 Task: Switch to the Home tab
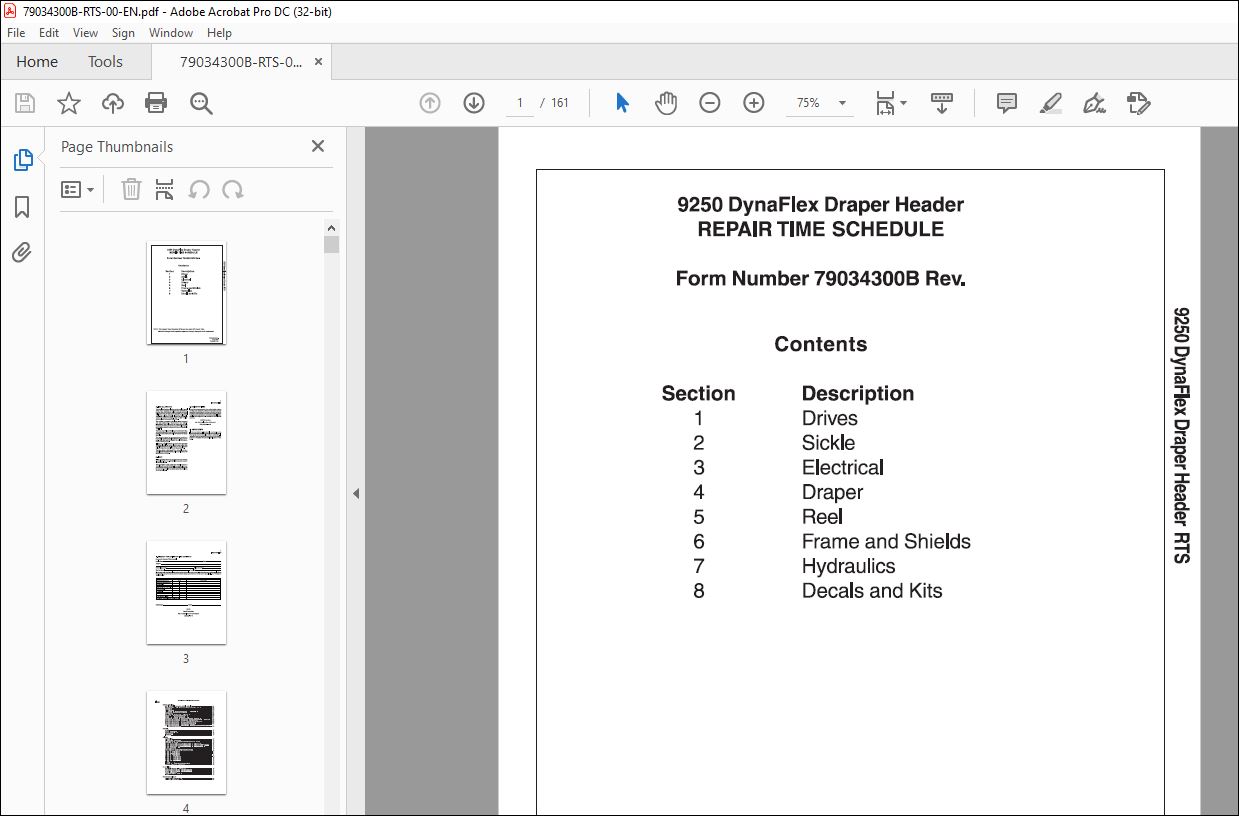(37, 62)
